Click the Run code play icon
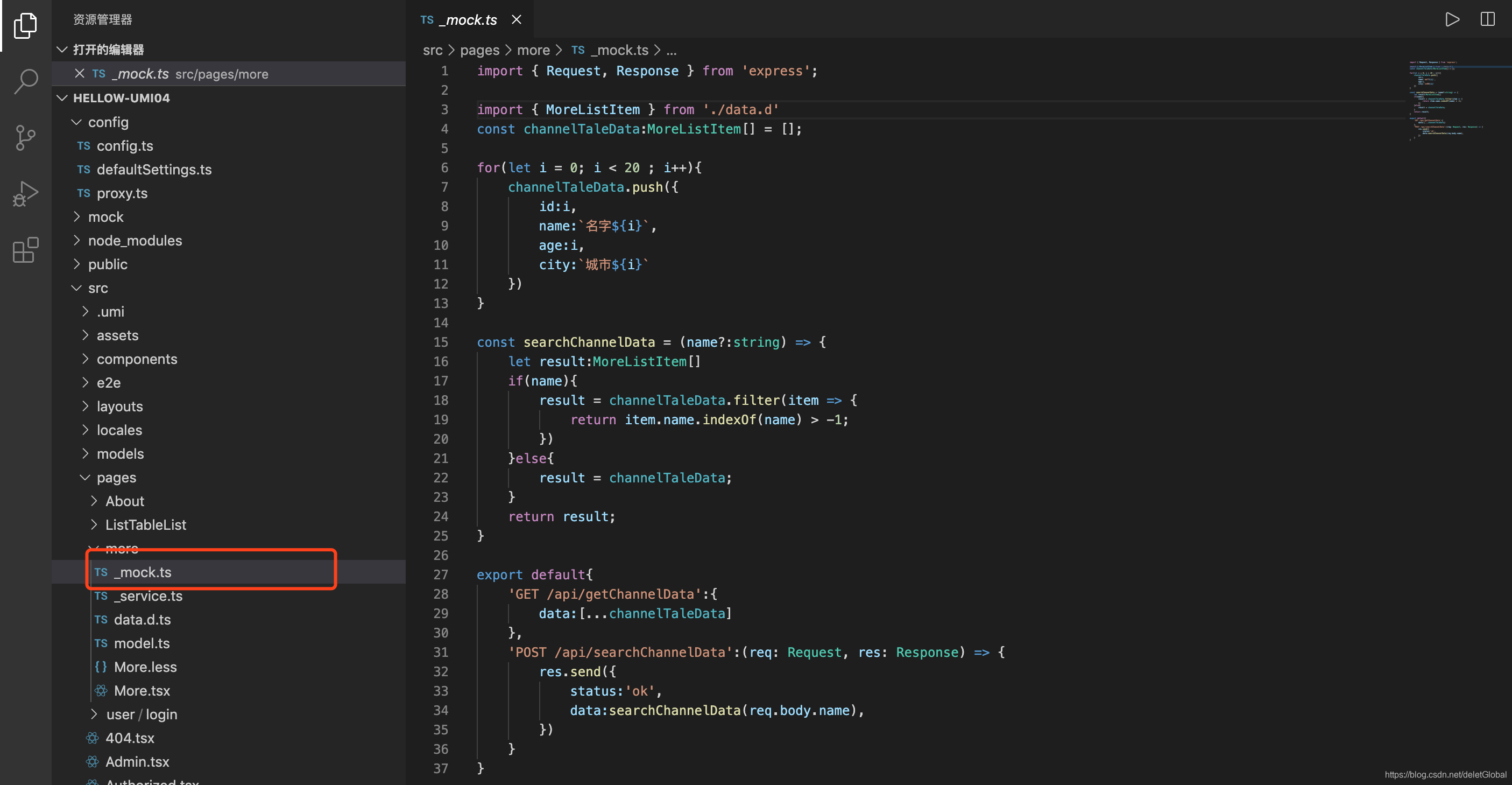This screenshot has height=785, width=1512. click(1452, 19)
